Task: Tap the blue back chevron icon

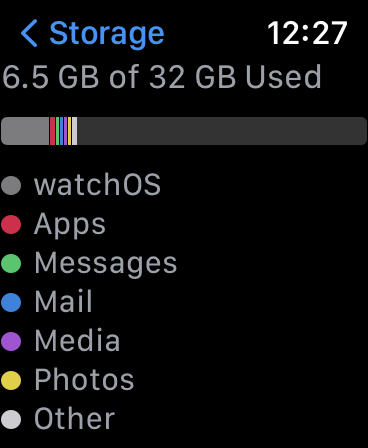Action: pyautogui.click(x=29, y=33)
